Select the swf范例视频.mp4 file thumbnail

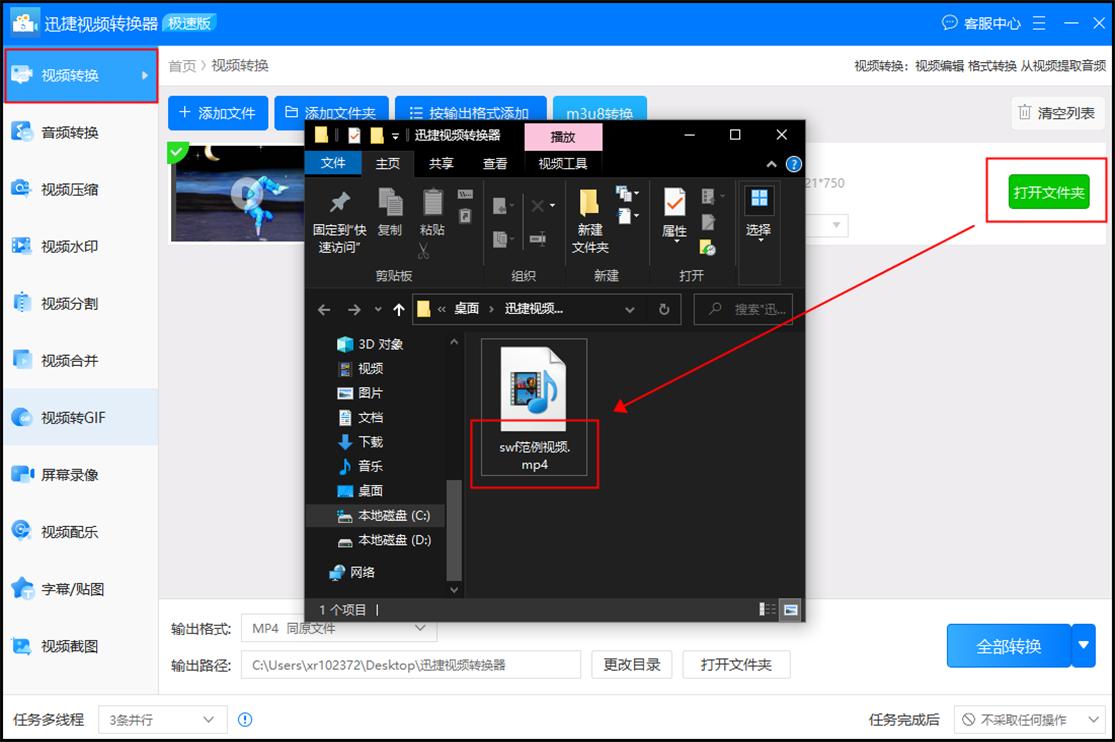coord(534,390)
